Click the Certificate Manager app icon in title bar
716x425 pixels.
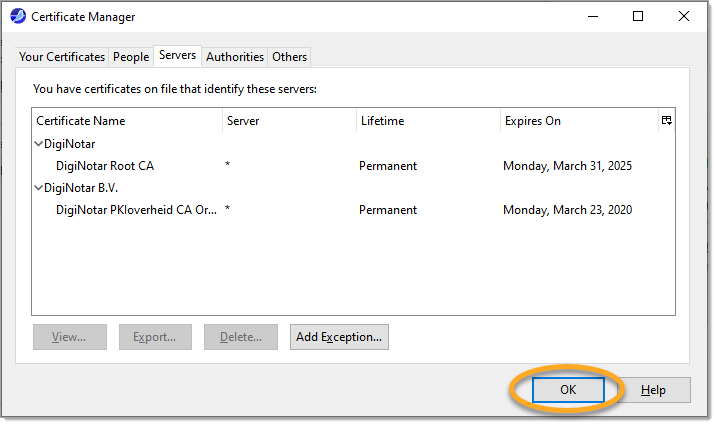point(17,17)
